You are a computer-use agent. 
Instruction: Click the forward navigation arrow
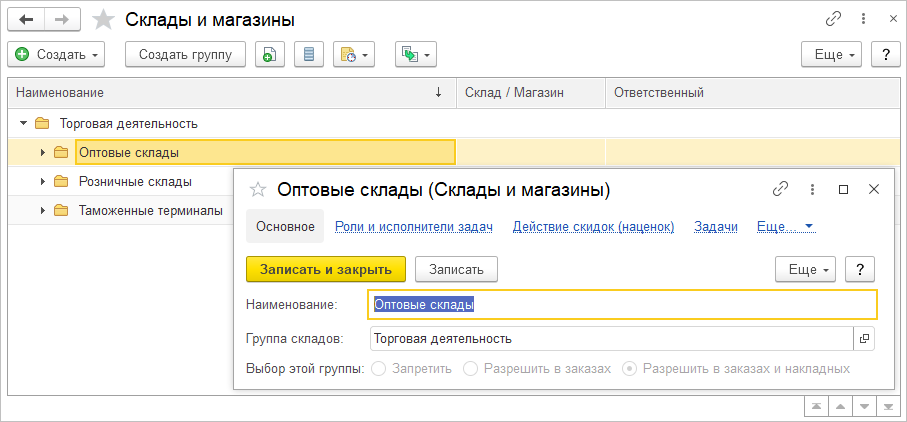(62, 19)
